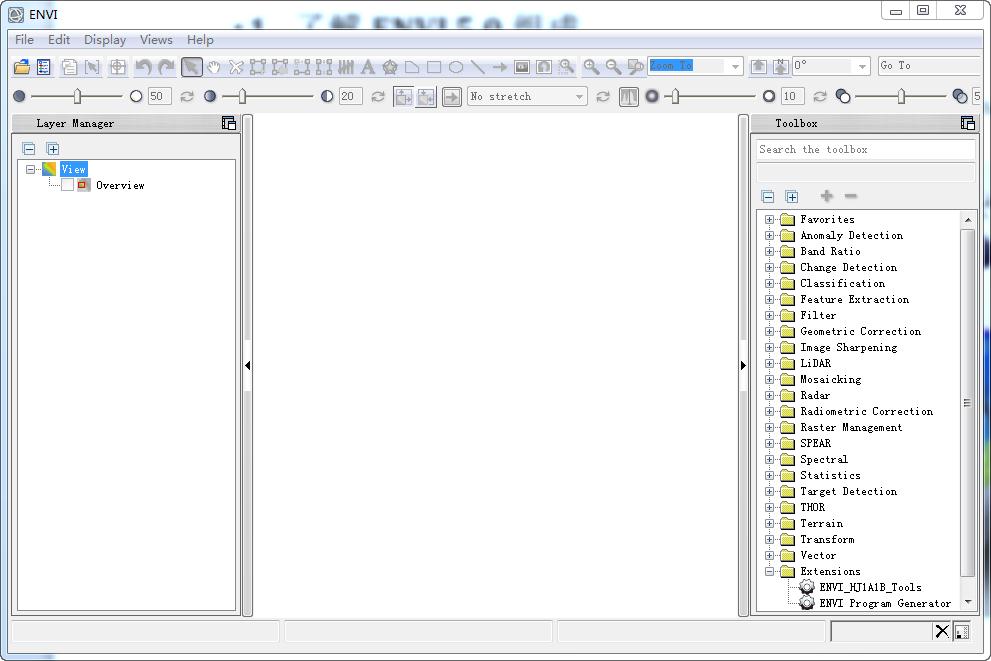The height and width of the screenshot is (661, 991).
Task: Reset the sharpen value of 10
Action: (820, 97)
